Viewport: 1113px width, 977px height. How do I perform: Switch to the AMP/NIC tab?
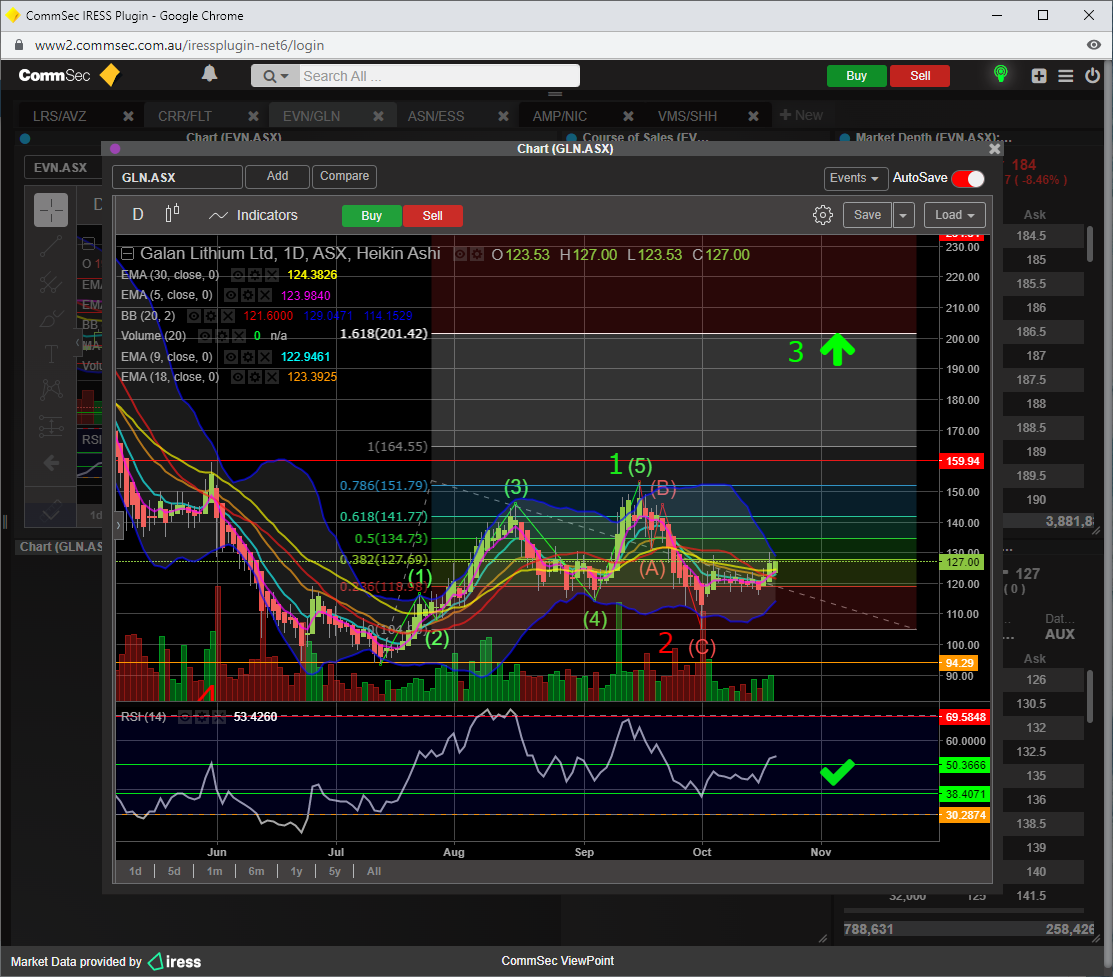point(560,116)
